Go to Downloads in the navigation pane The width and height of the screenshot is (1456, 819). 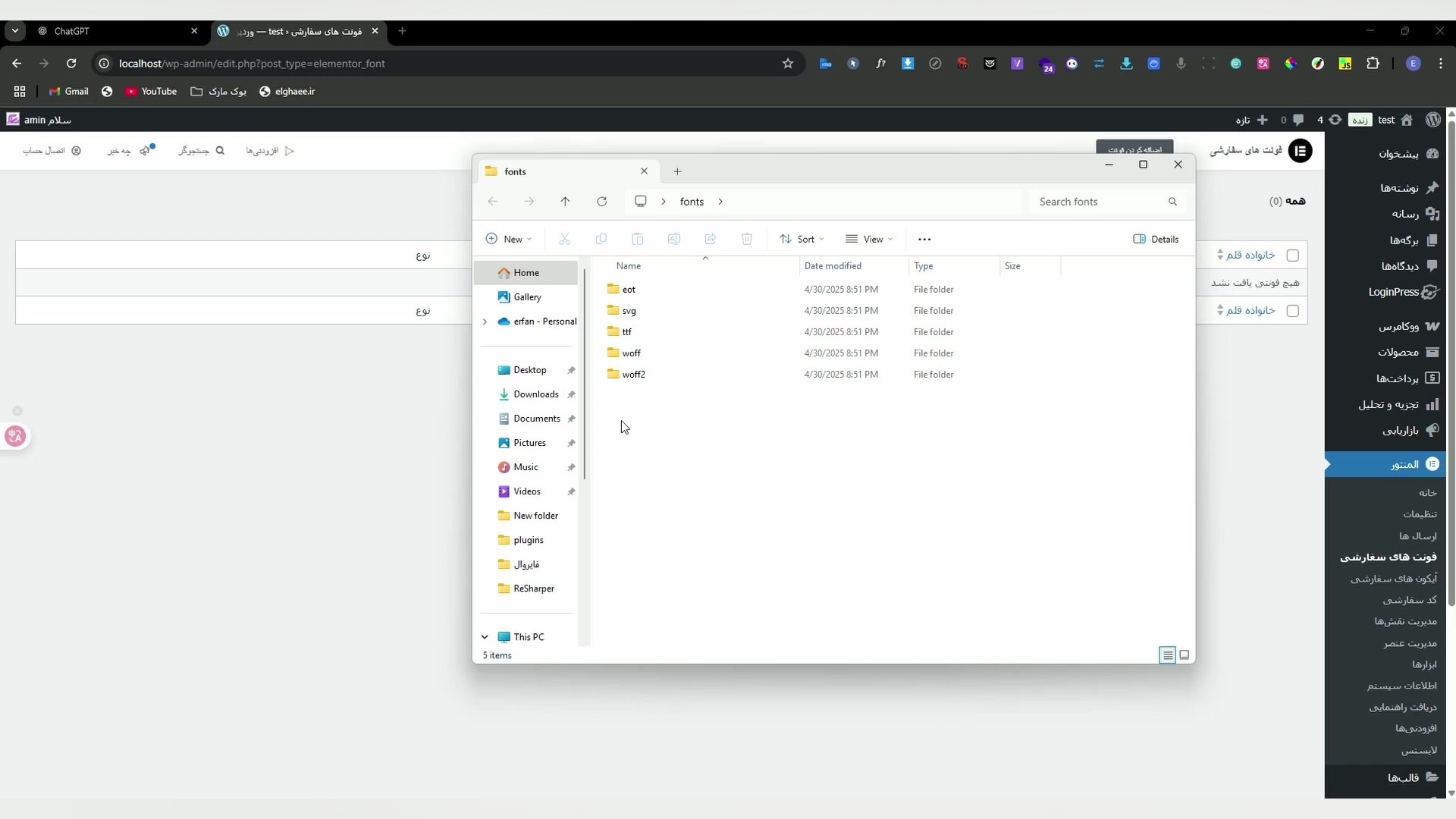[x=535, y=394]
